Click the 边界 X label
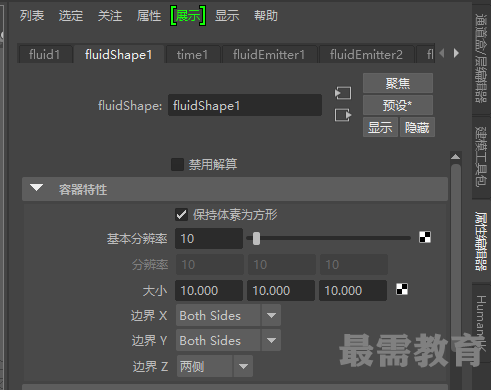Screen dimensions: 491x390 (x=149, y=315)
